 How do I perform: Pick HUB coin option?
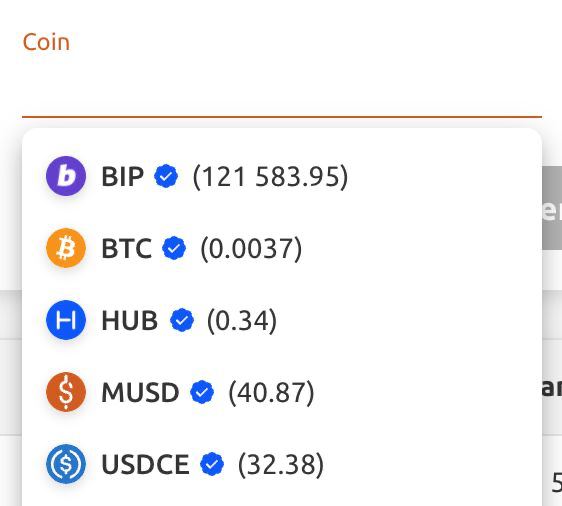(x=282, y=320)
